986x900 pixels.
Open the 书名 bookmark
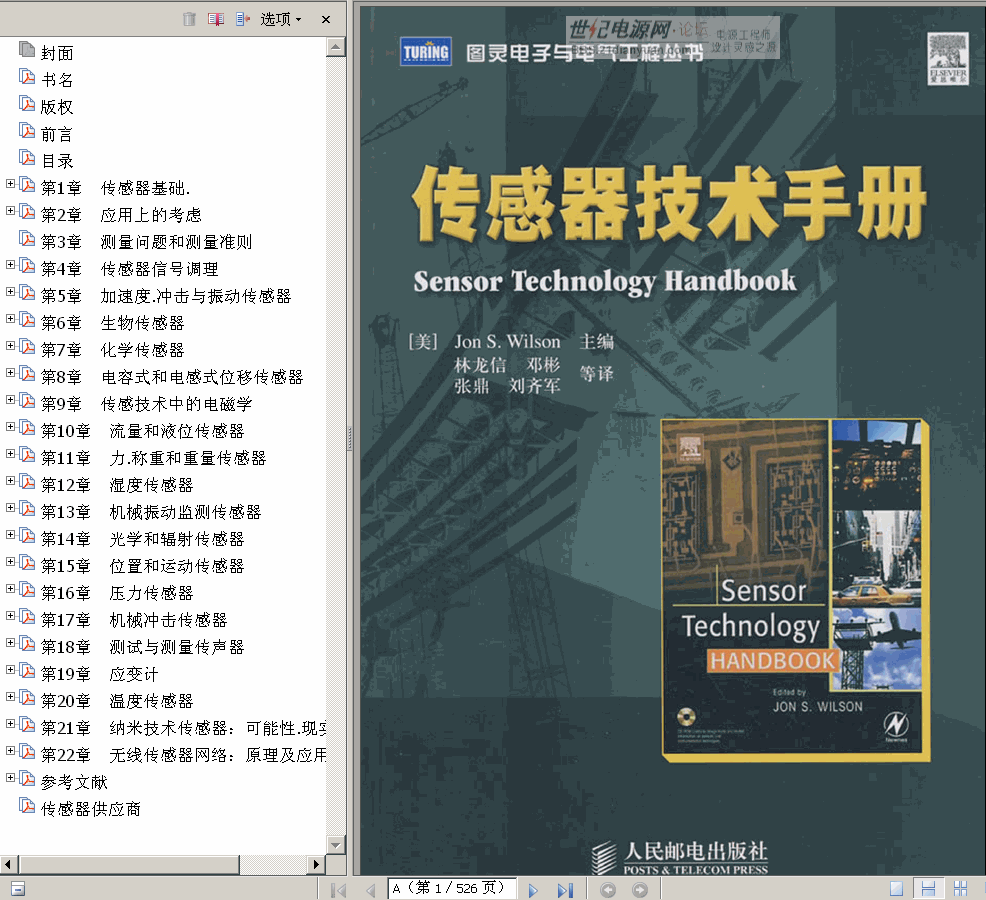(x=57, y=80)
